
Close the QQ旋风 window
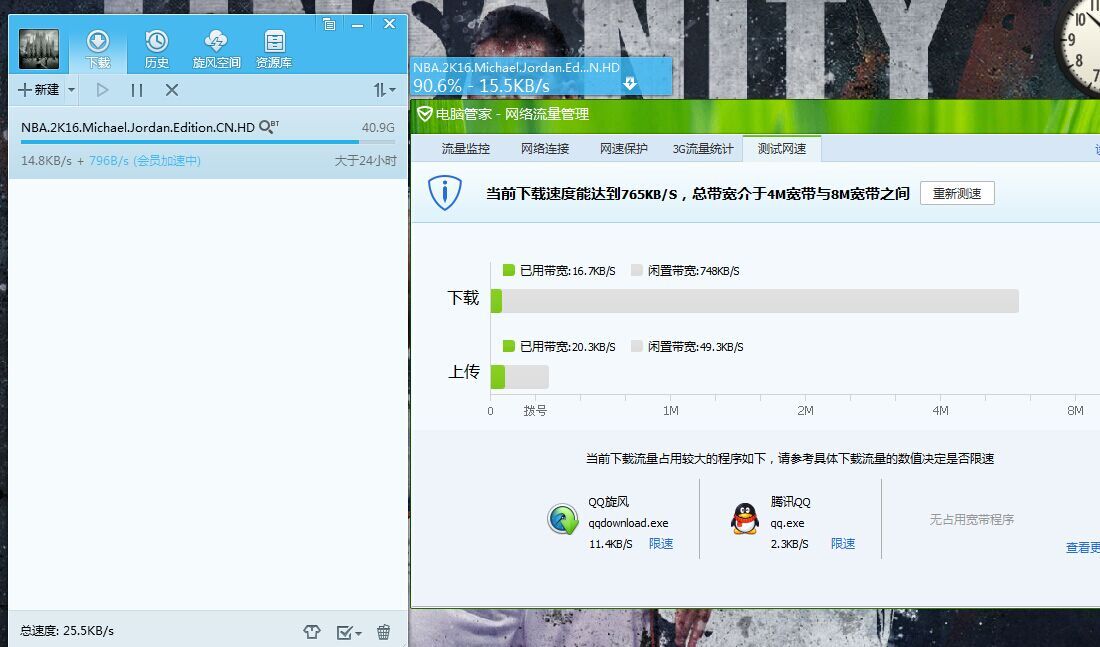389,24
